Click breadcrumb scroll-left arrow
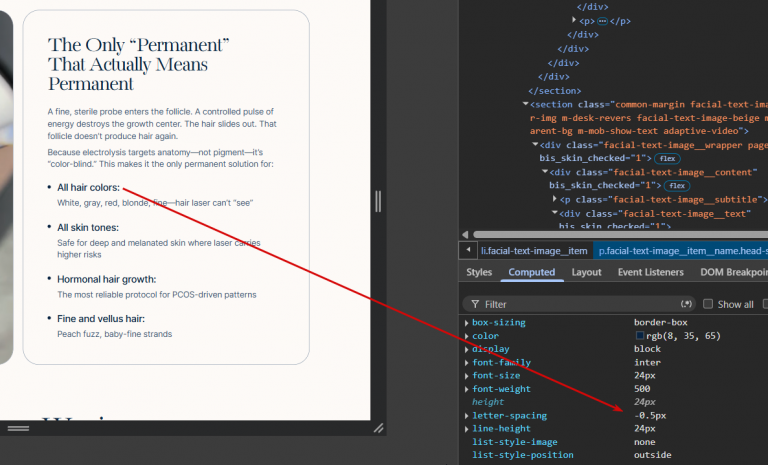 [x=468, y=250]
